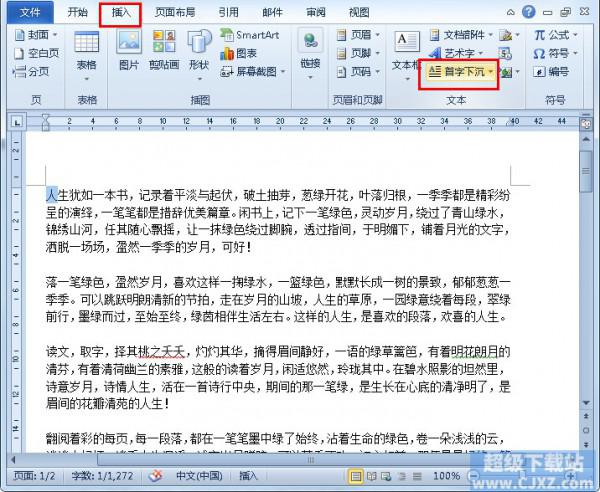Insert a symbol with 符号
Screen dimensions: 600x492
point(551,53)
